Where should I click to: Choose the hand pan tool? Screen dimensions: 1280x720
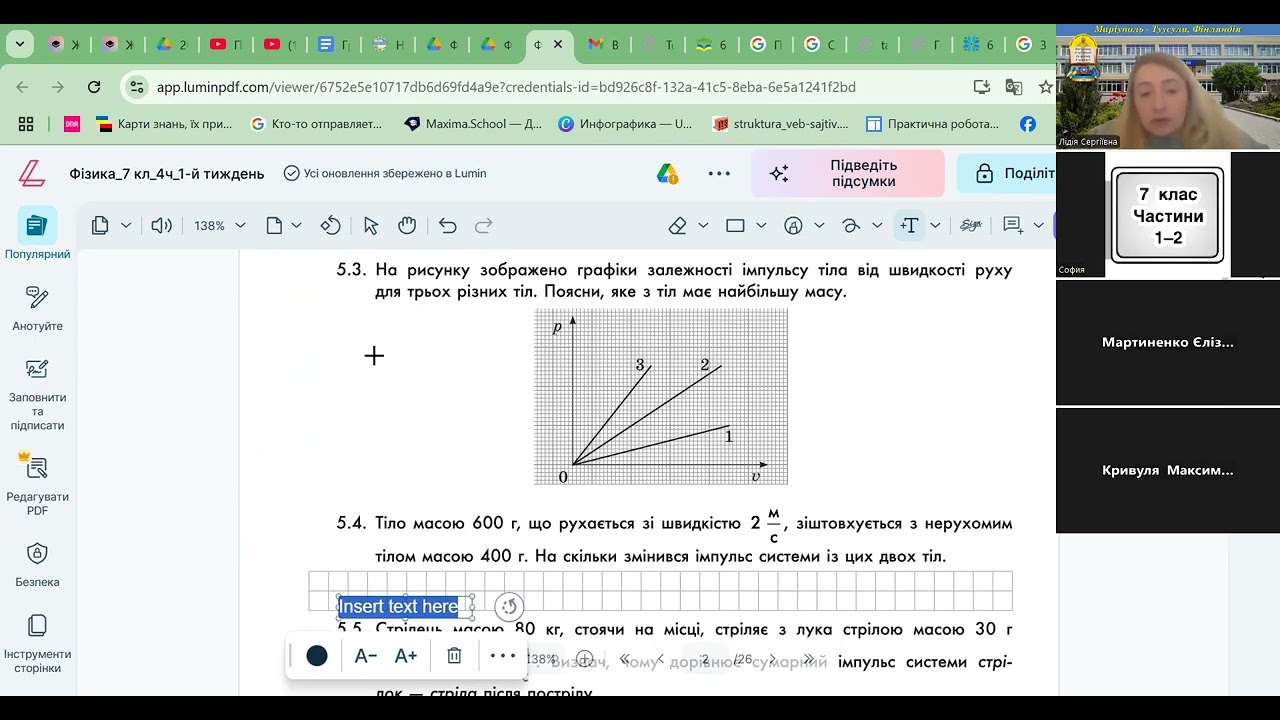(407, 226)
